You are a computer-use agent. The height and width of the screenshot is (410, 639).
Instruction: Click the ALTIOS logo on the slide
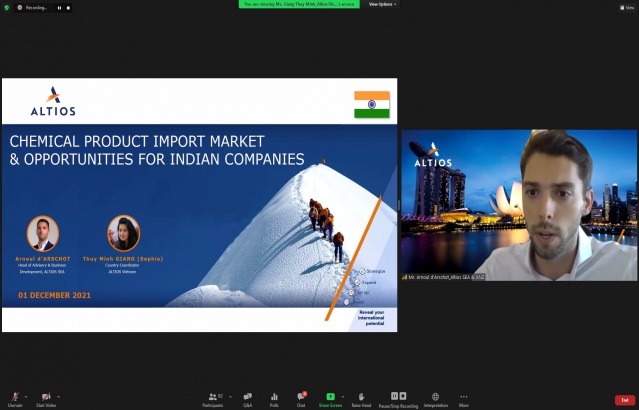[53, 101]
